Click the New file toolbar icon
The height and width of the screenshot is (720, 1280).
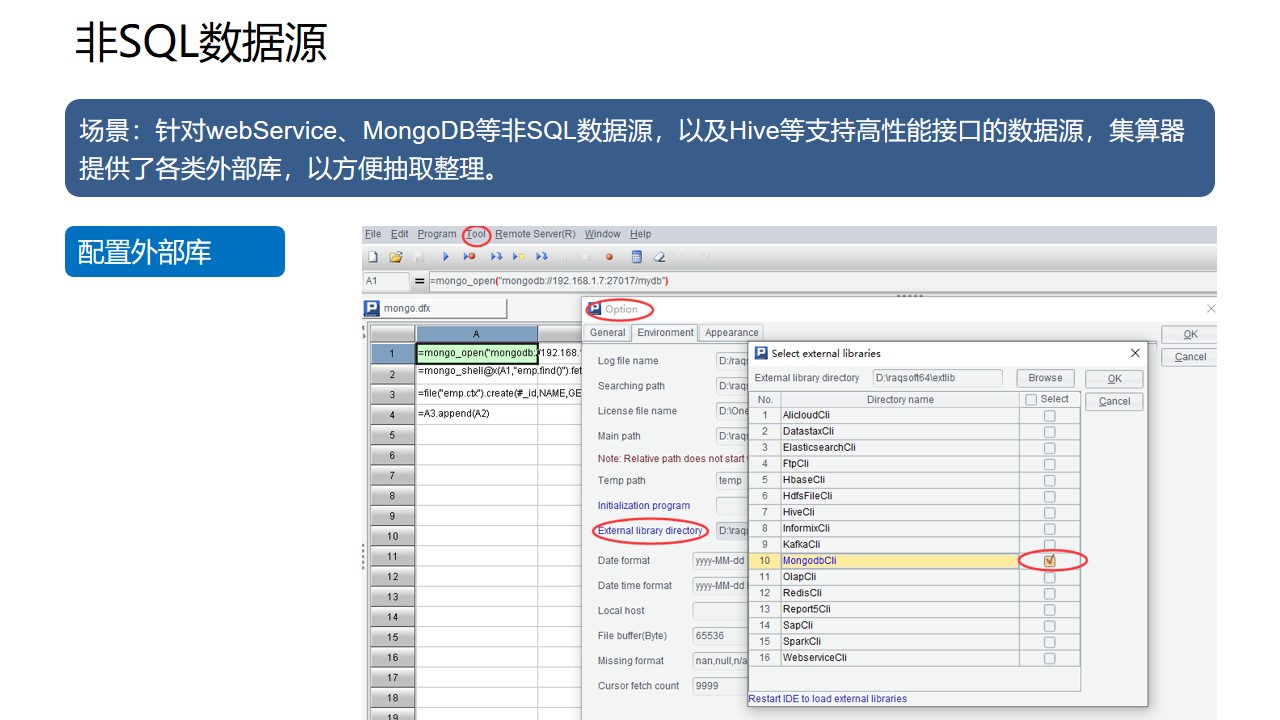tap(373, 257)
